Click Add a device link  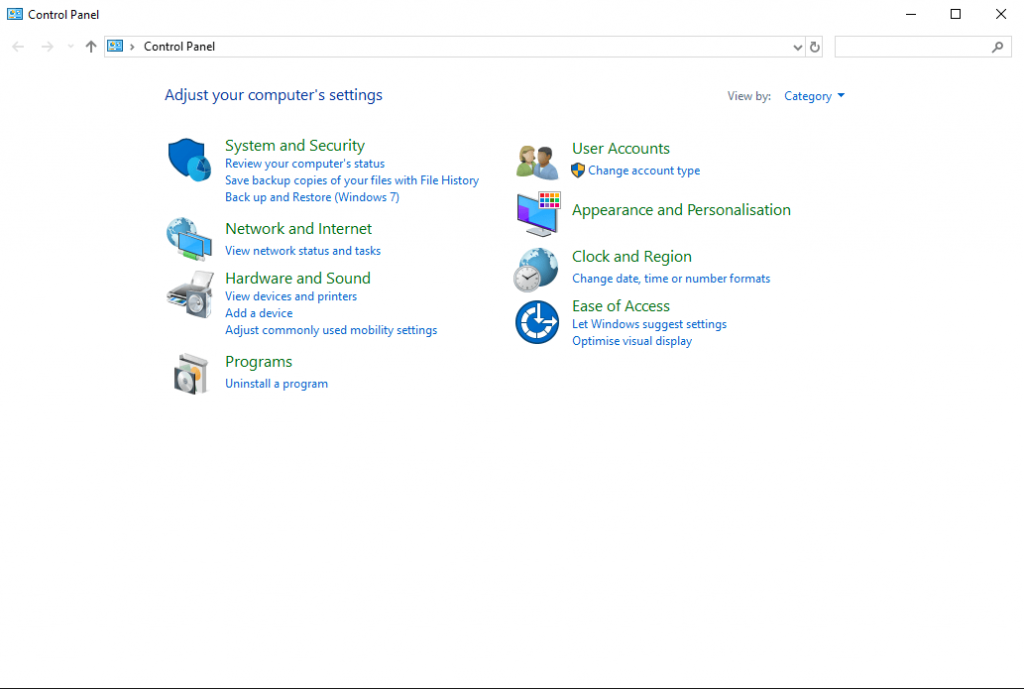point(259,313)
